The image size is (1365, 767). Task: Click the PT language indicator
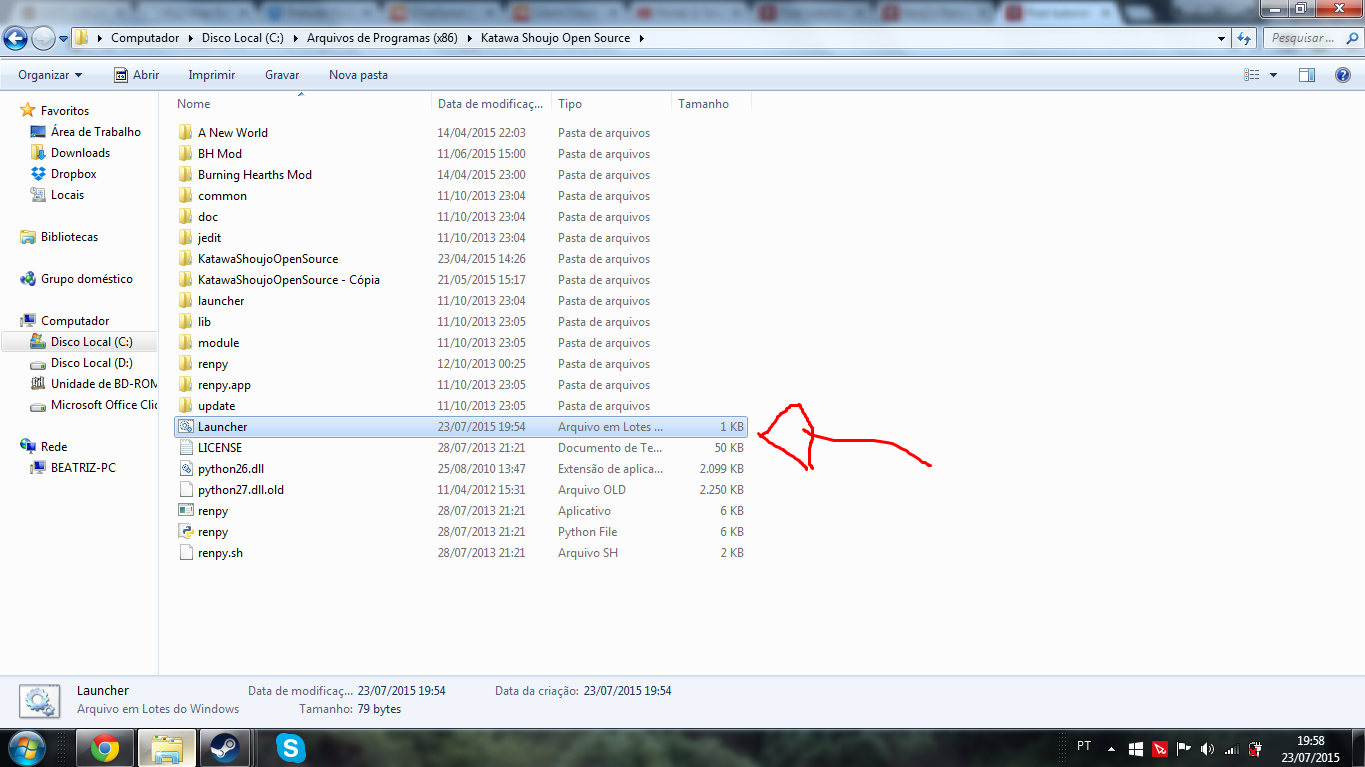[x=1084, y=747]
